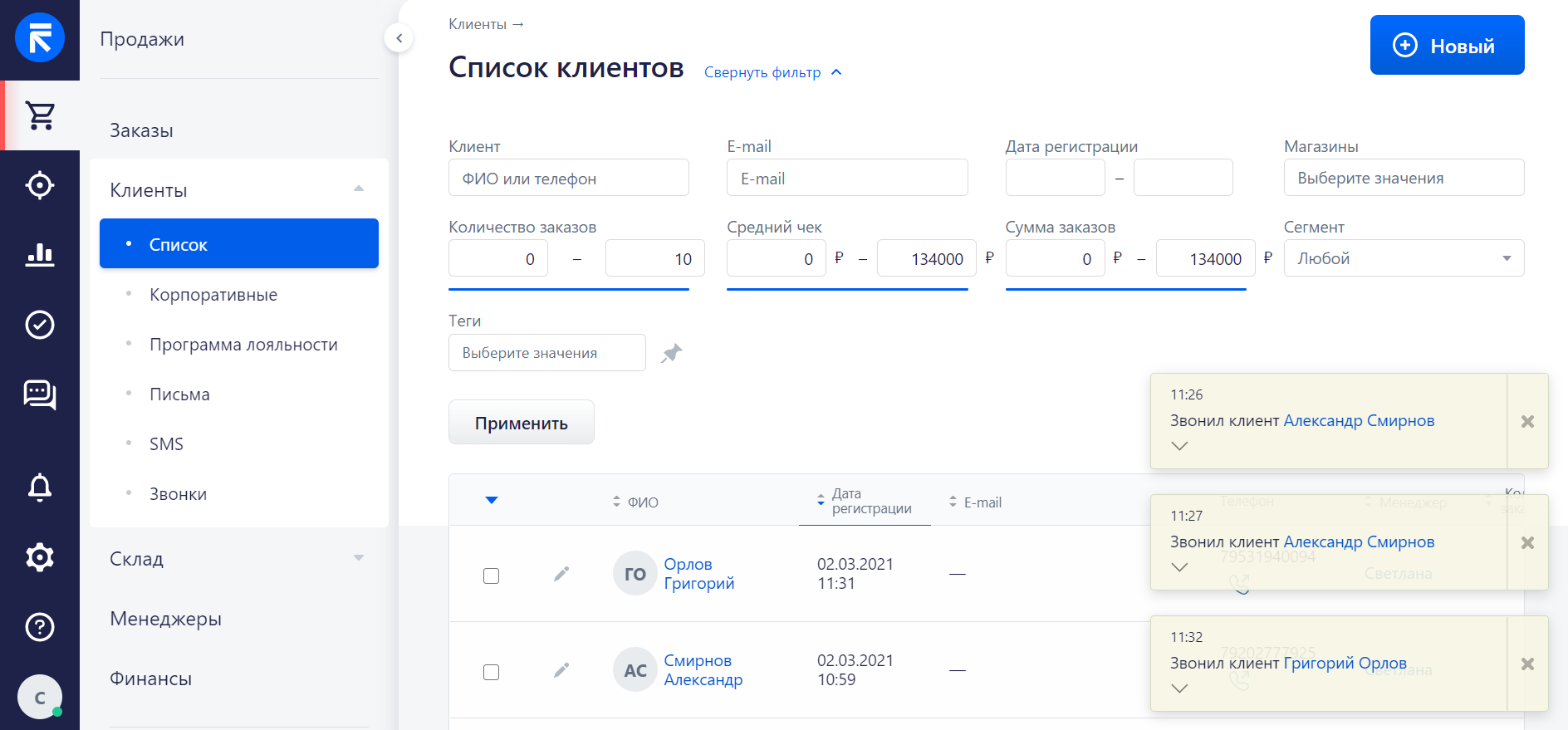Select the checkbox for Смирнов Александр
1568x730 pixels.
(492, 672)
